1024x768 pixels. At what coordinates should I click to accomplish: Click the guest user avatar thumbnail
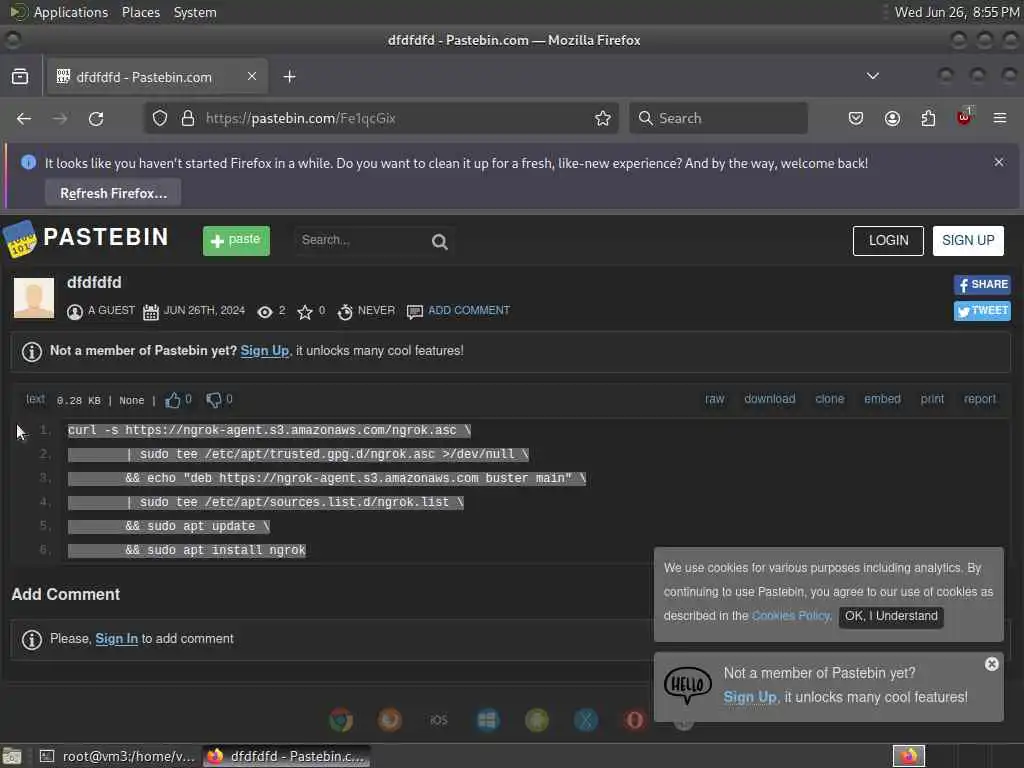[x=34, y=298]
